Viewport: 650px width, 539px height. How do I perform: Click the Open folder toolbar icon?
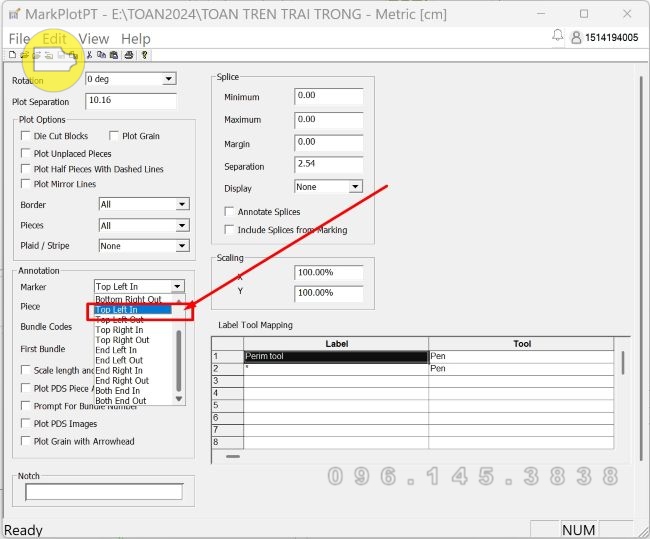[24, 55]
